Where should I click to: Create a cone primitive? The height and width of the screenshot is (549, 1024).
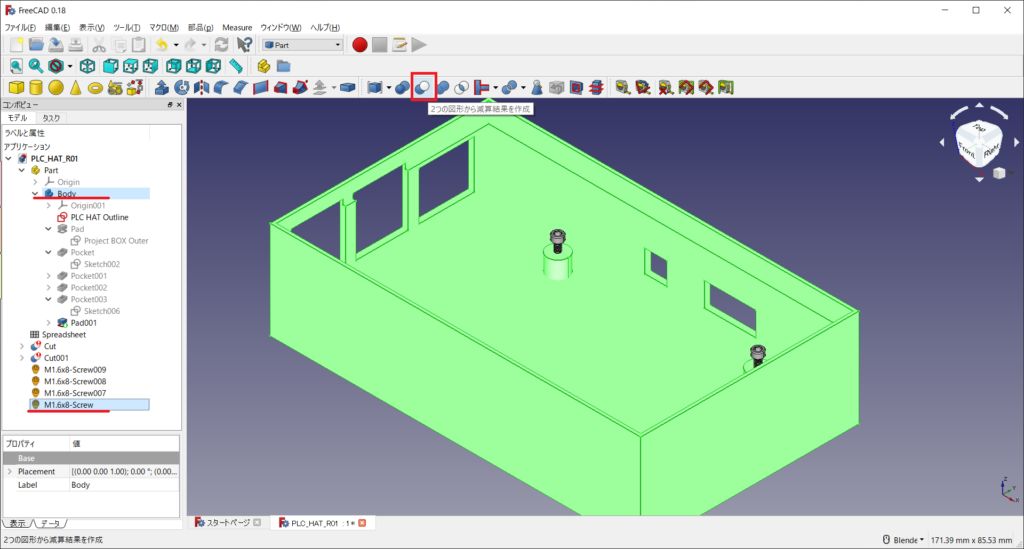pos(75,88)
